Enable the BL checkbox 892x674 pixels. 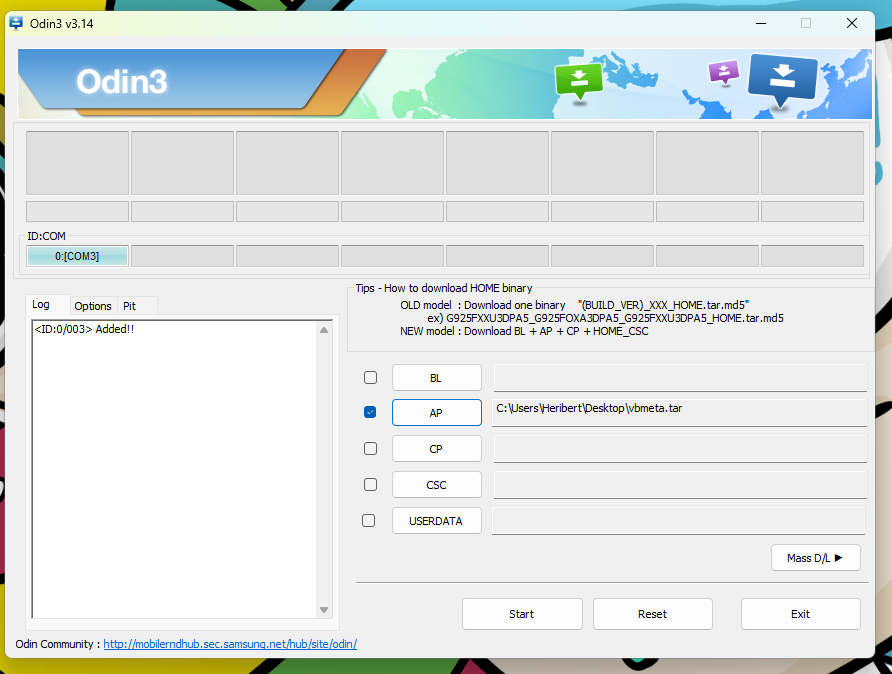[x=370, y=378]
